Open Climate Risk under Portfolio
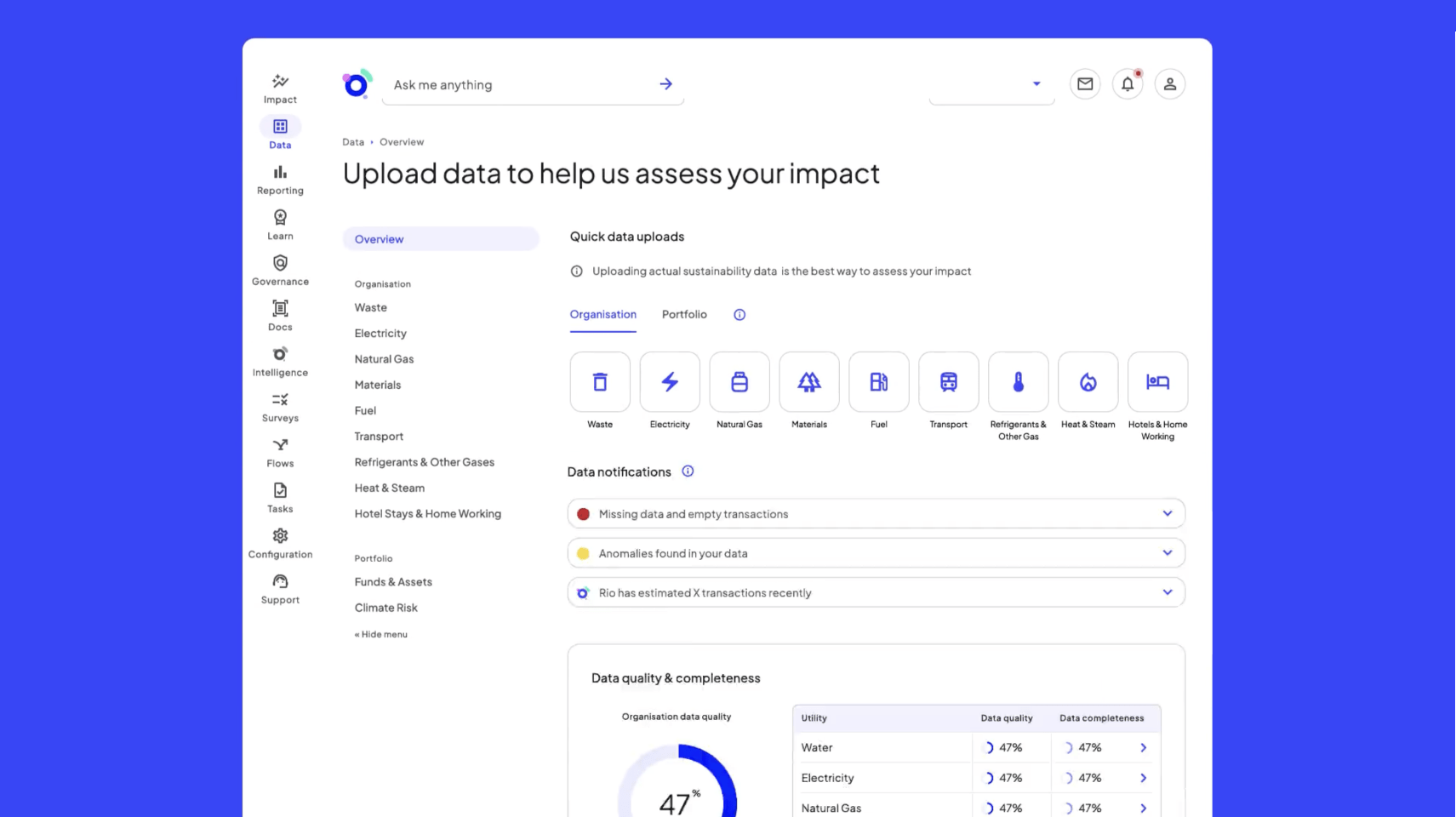Image resolution: width=1456 pixels, height=817 pixels. [x=386, y=608]
